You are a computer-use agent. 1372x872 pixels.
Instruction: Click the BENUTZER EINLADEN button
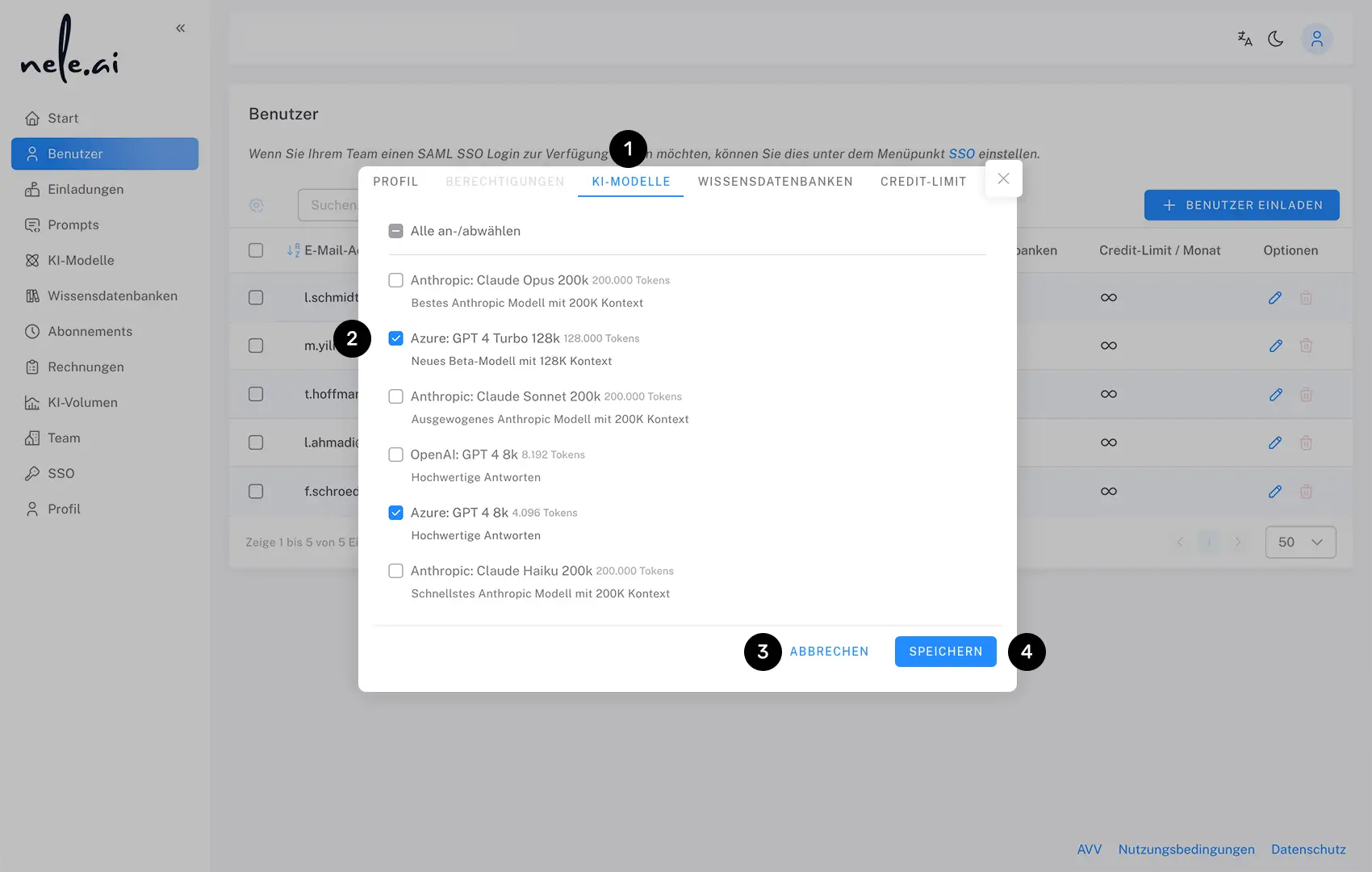click(1241, 205)
